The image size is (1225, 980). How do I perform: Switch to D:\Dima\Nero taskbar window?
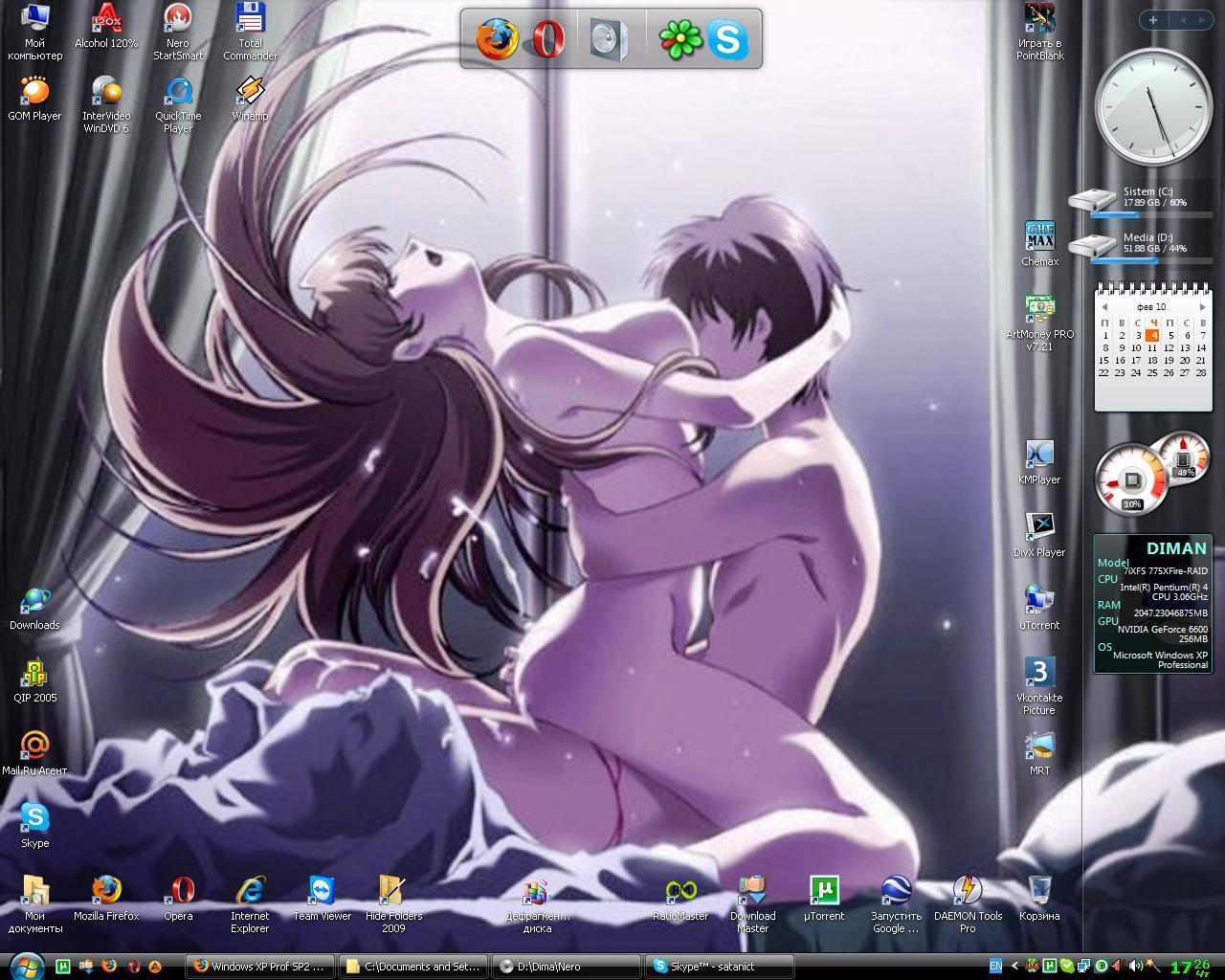pyautogui.click(x=566, y=967)
